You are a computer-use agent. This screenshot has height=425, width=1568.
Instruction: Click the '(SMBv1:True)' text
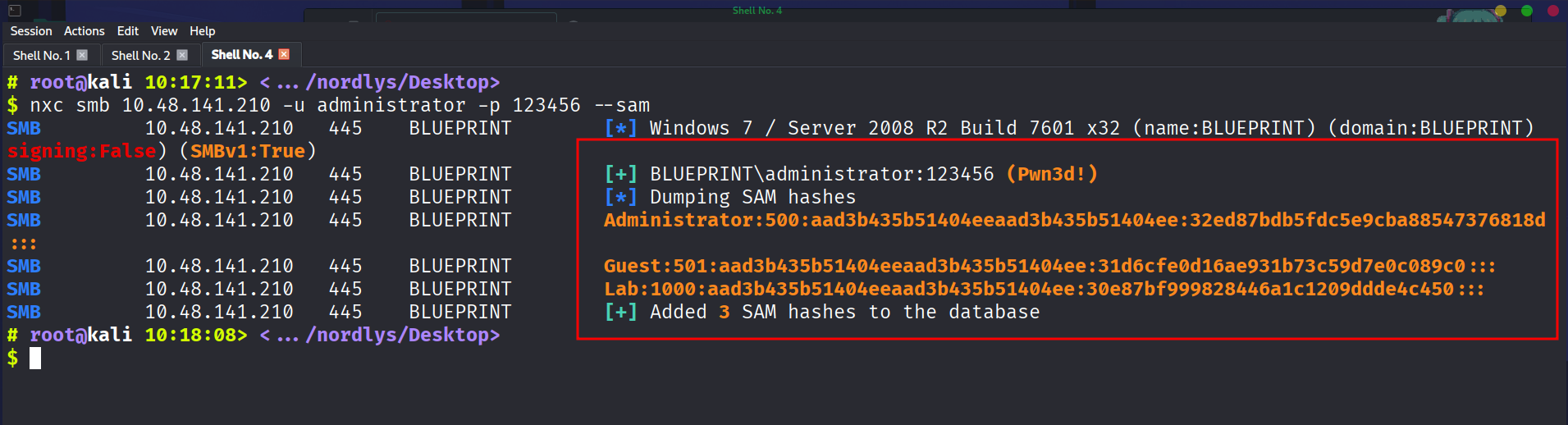[x=248, y=151]
